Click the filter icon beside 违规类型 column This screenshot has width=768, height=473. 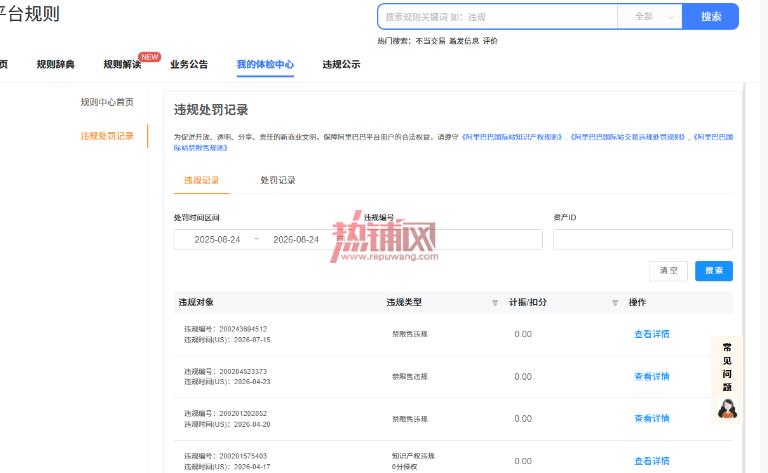point(495,303)
